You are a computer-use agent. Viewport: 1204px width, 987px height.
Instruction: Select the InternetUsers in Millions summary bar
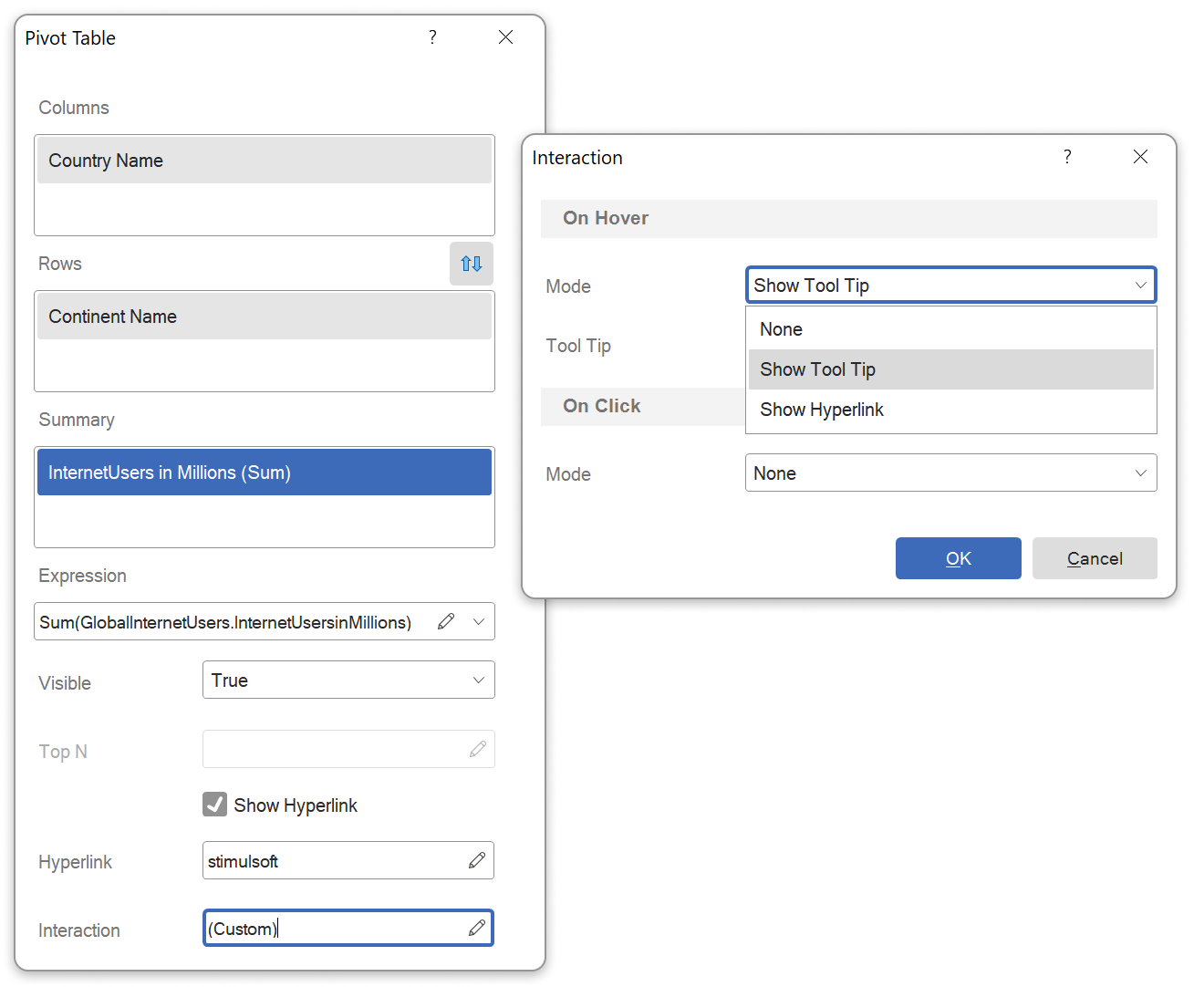pyautogui.click(x=264, y=472)
